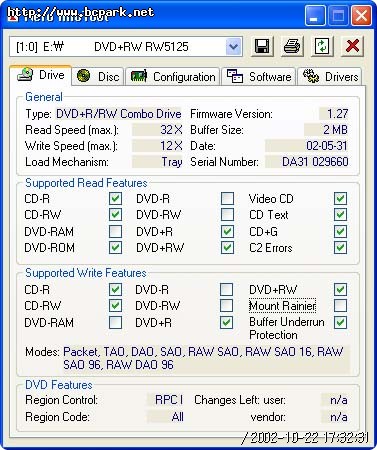Toggle DVD-RW read feature checkbox
The image size is (377, 450).
[x=227, y=215]
